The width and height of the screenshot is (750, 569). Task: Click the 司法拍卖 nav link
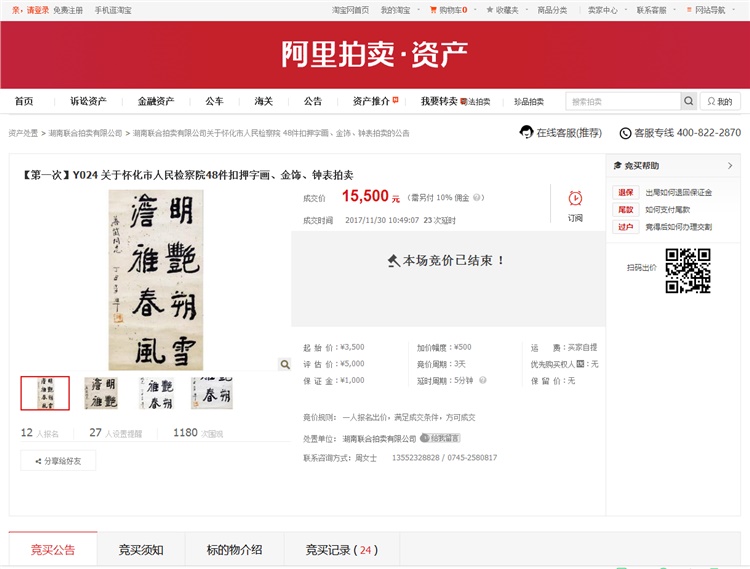(476, 101)
